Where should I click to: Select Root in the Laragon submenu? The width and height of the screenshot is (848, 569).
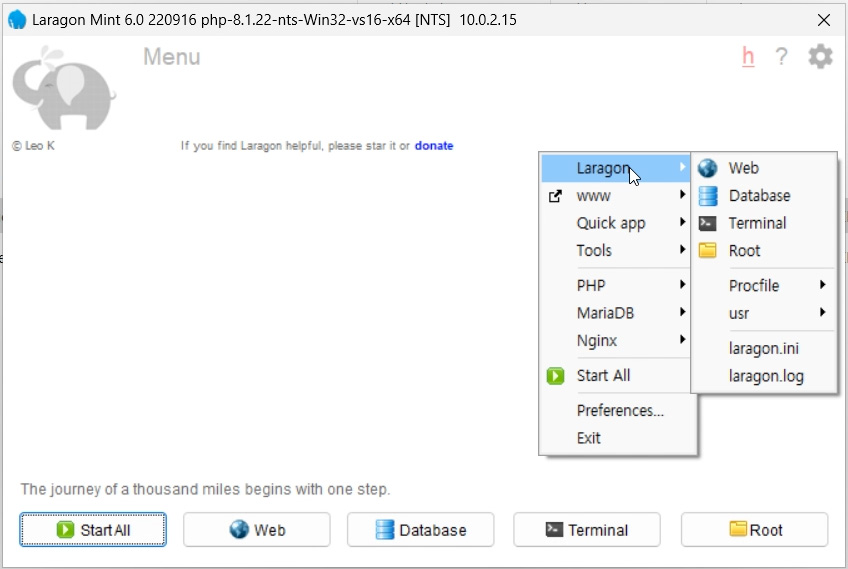764,250
